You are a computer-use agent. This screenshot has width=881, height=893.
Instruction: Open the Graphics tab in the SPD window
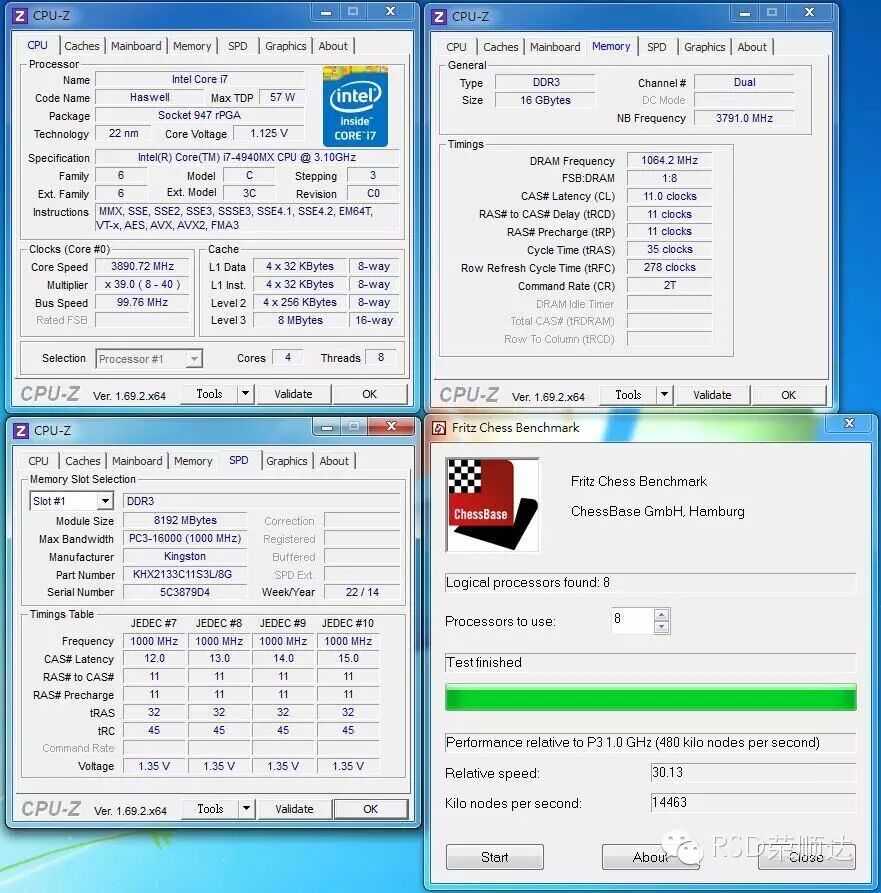pyautogui.click(x=286, y=461)
